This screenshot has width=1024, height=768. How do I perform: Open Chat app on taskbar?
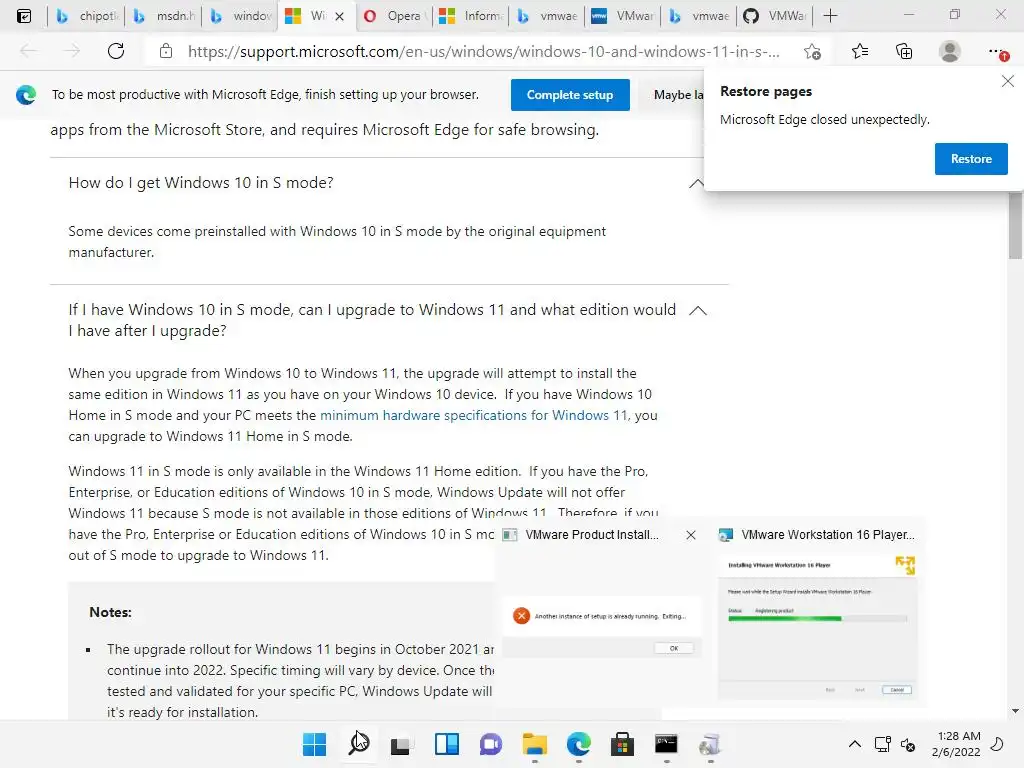click(x=490, y=744)
